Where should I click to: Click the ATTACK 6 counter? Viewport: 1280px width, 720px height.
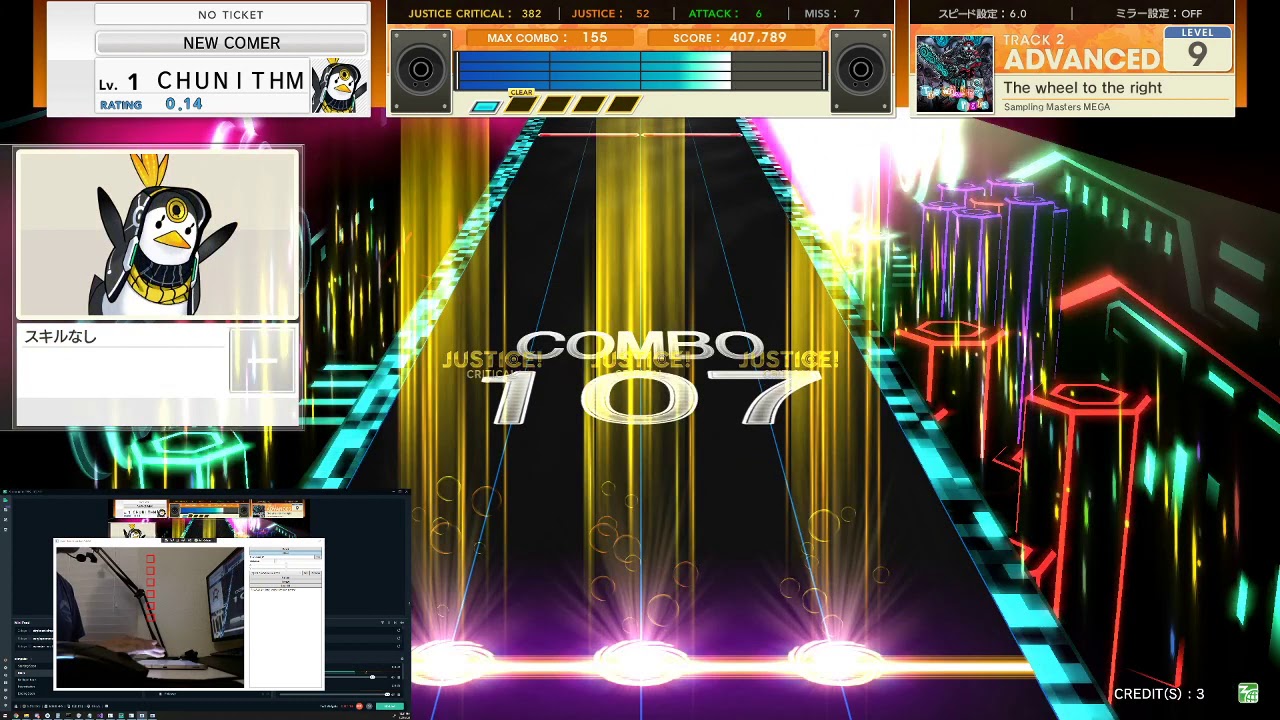pos(725,13)
